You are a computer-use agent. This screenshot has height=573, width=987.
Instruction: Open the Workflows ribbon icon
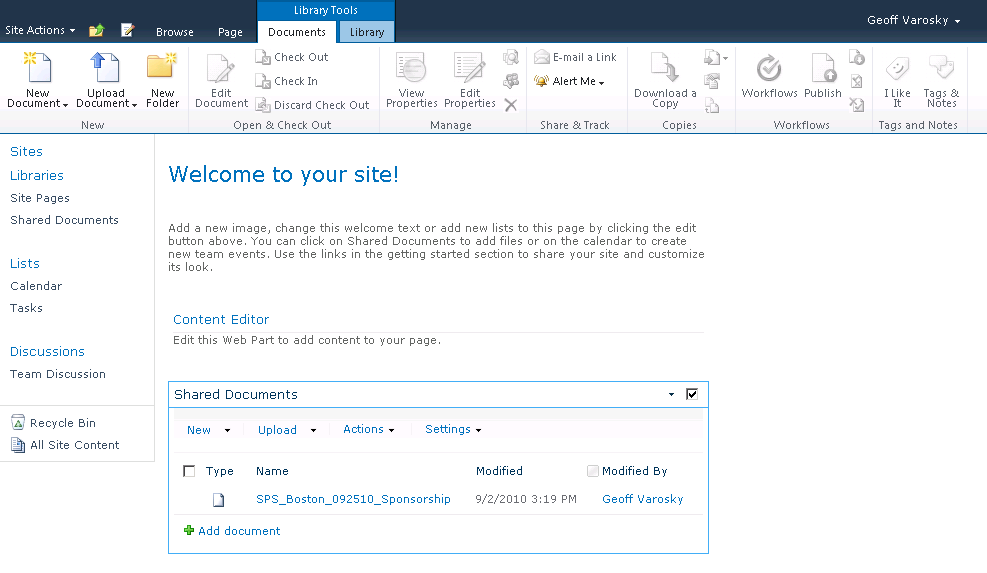(x=769, y=68)
